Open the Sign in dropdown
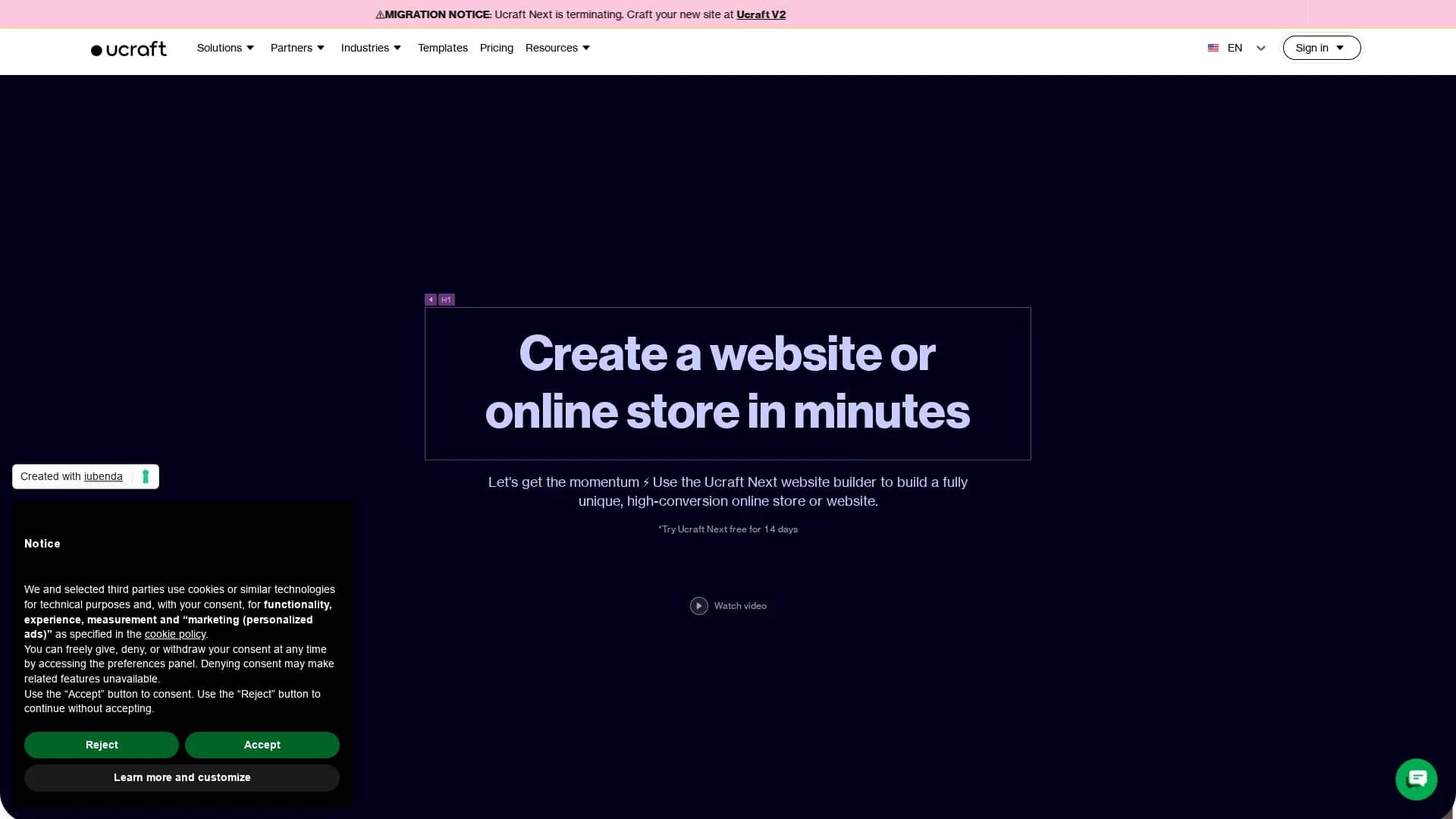Image resolution: width=1456 pixels, height=819 pixels. (1321, 48)
